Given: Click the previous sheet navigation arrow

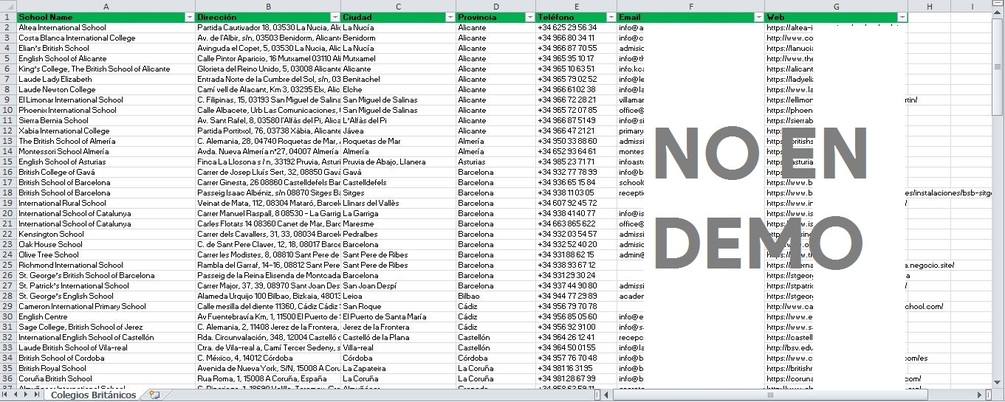Looking at the screenshot, I should point(17,395).
